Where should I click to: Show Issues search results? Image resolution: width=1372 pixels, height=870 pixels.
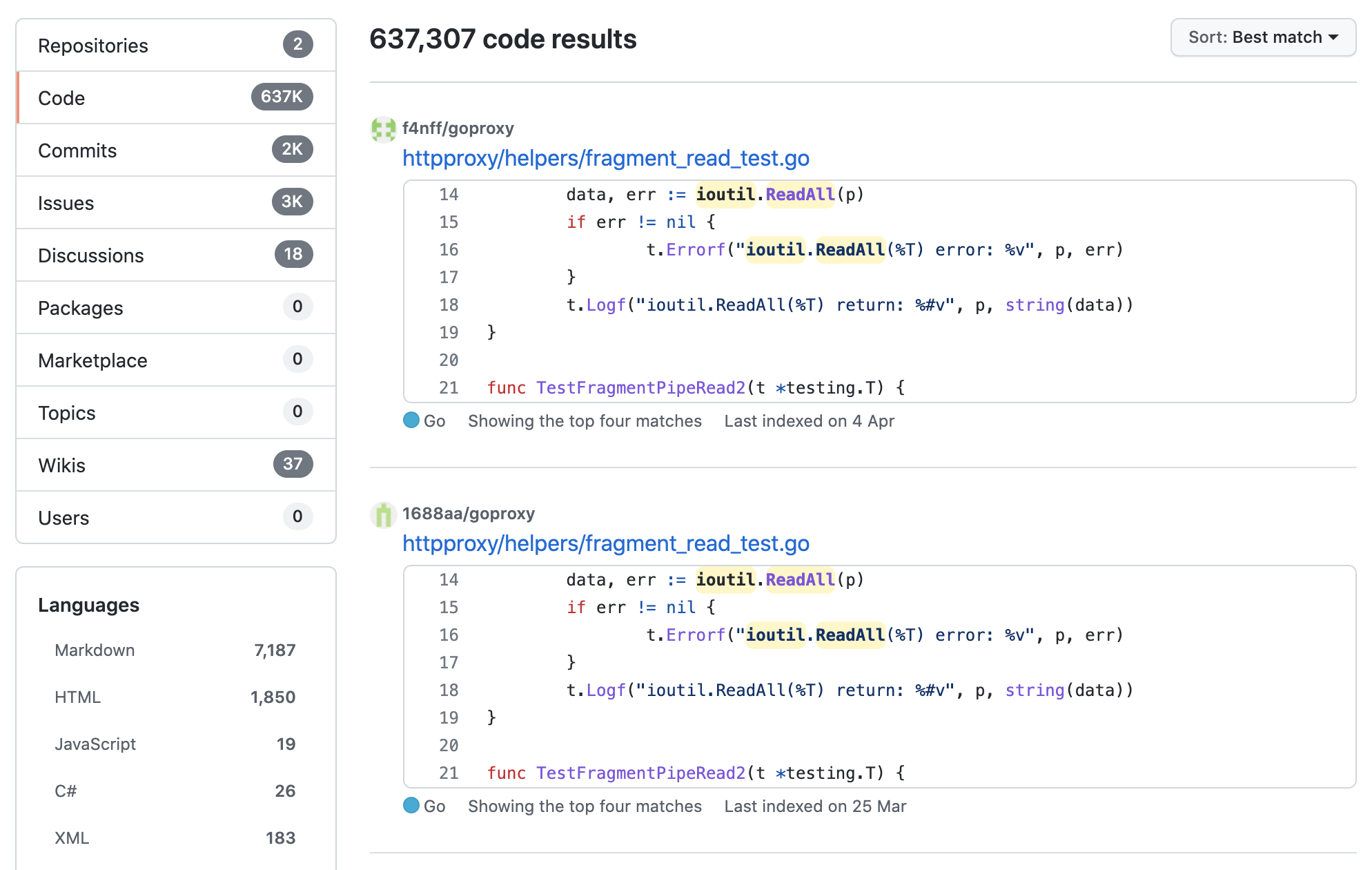[175, 203]
